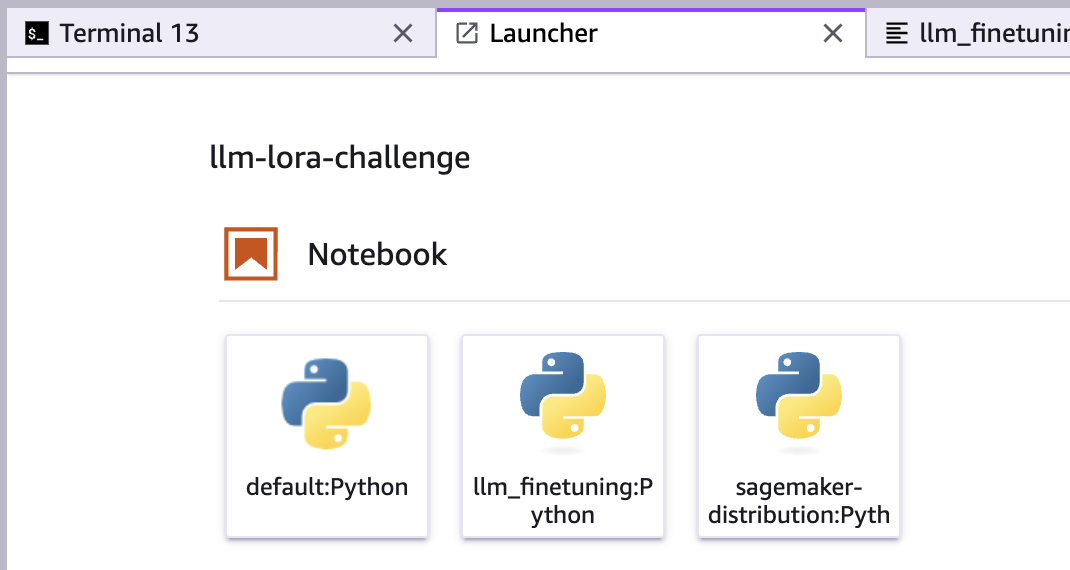Close the Launcher tab

(x=833, y=33)
